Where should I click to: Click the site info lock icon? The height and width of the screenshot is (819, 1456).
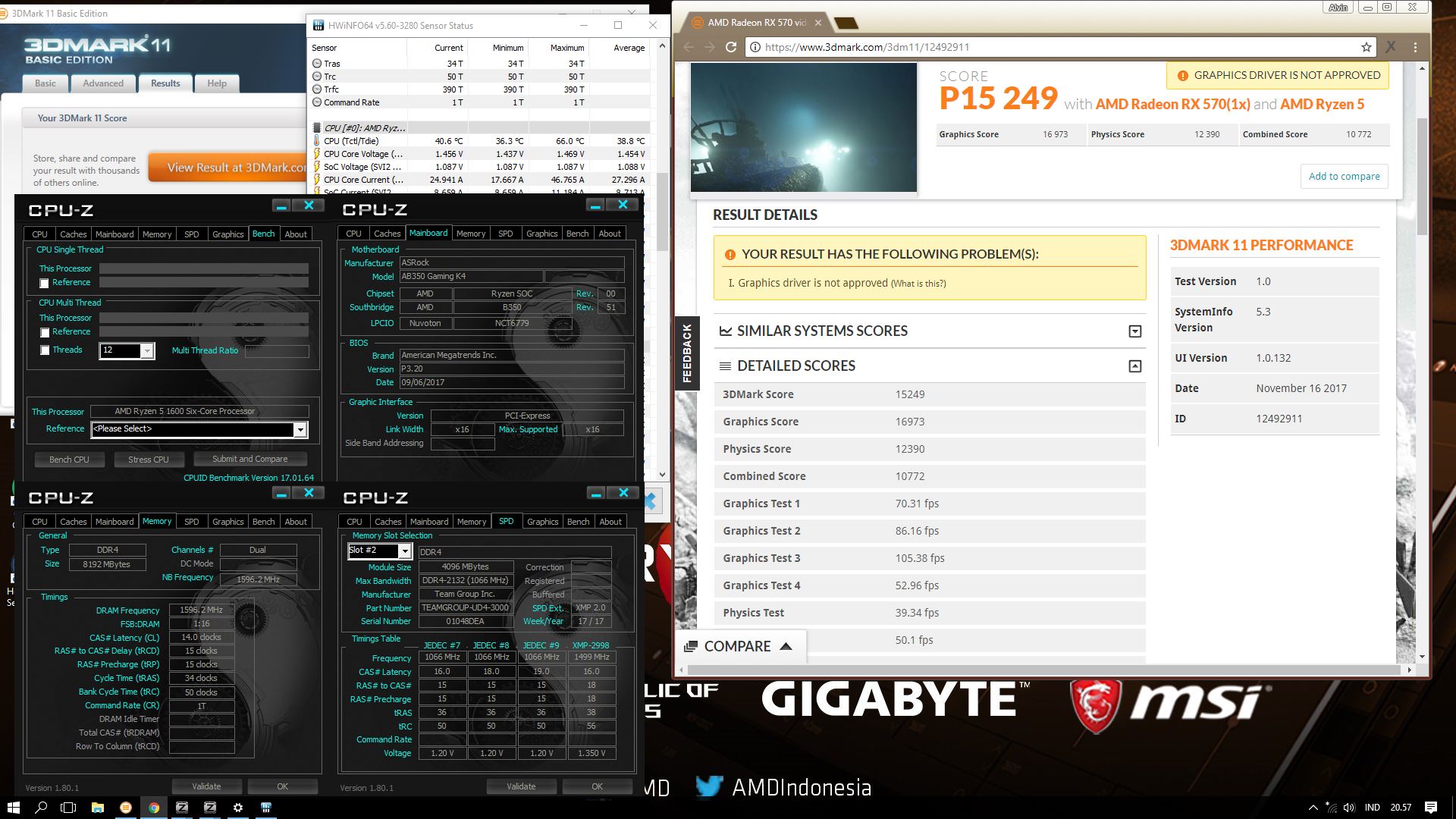pyautogui.click(x=755, y=47)
